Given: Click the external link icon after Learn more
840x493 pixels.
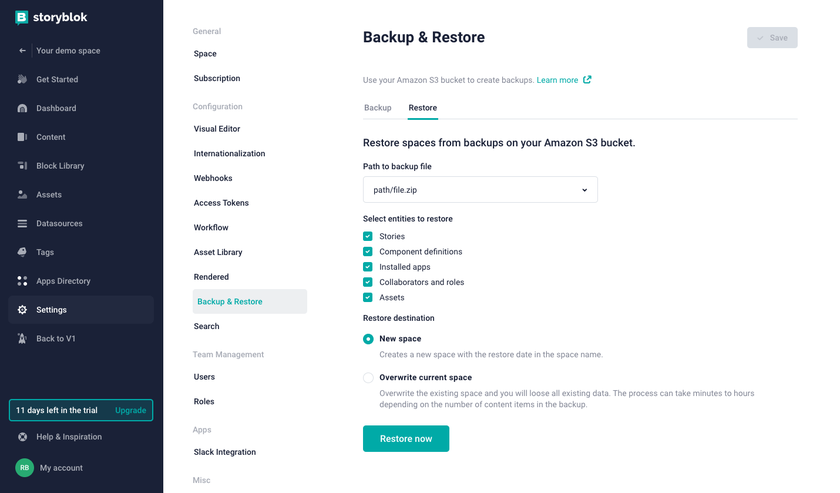Looking at the screenshot, I should [587, 80].
